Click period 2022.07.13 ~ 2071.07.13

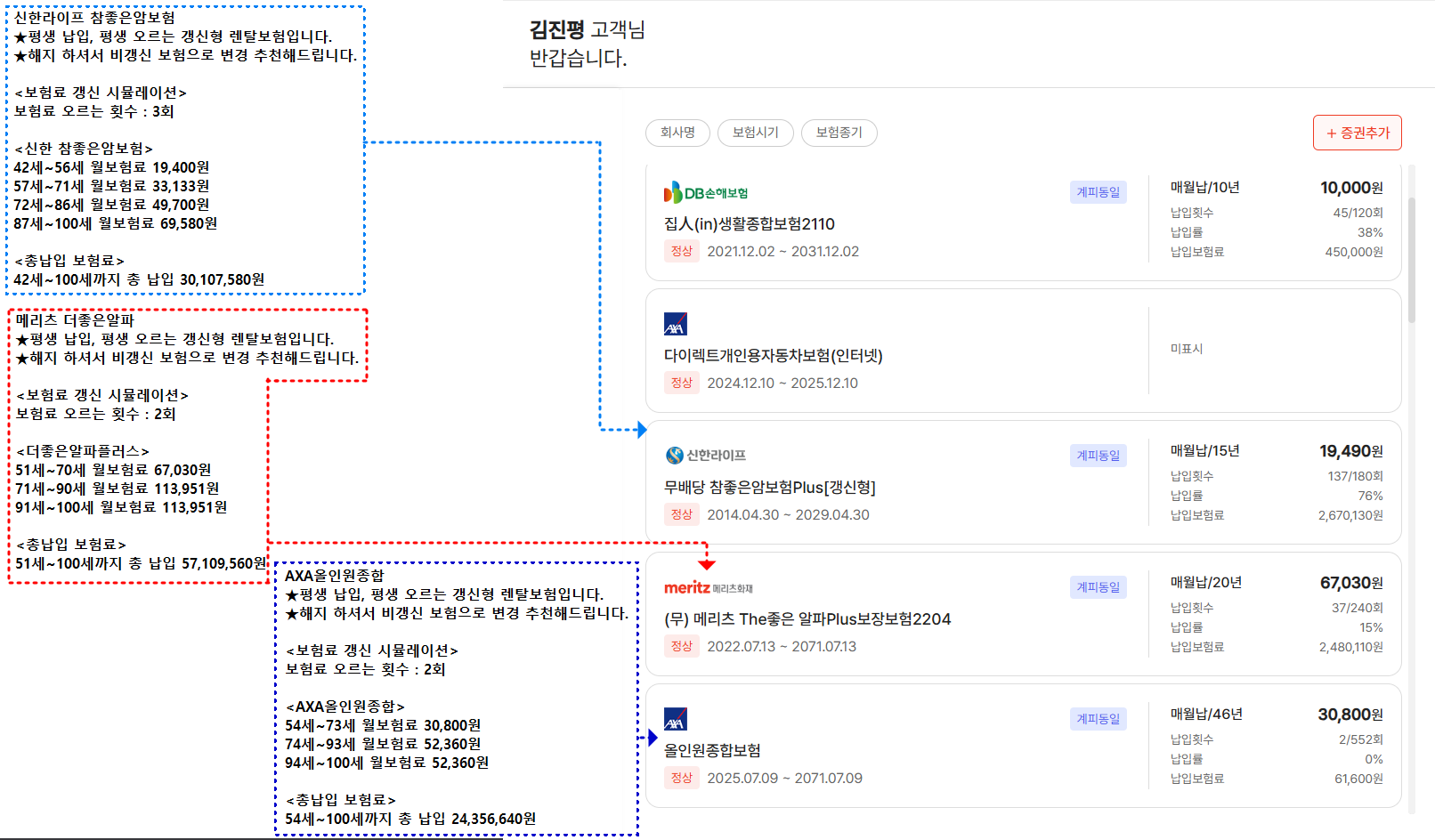tap(782, 646)
